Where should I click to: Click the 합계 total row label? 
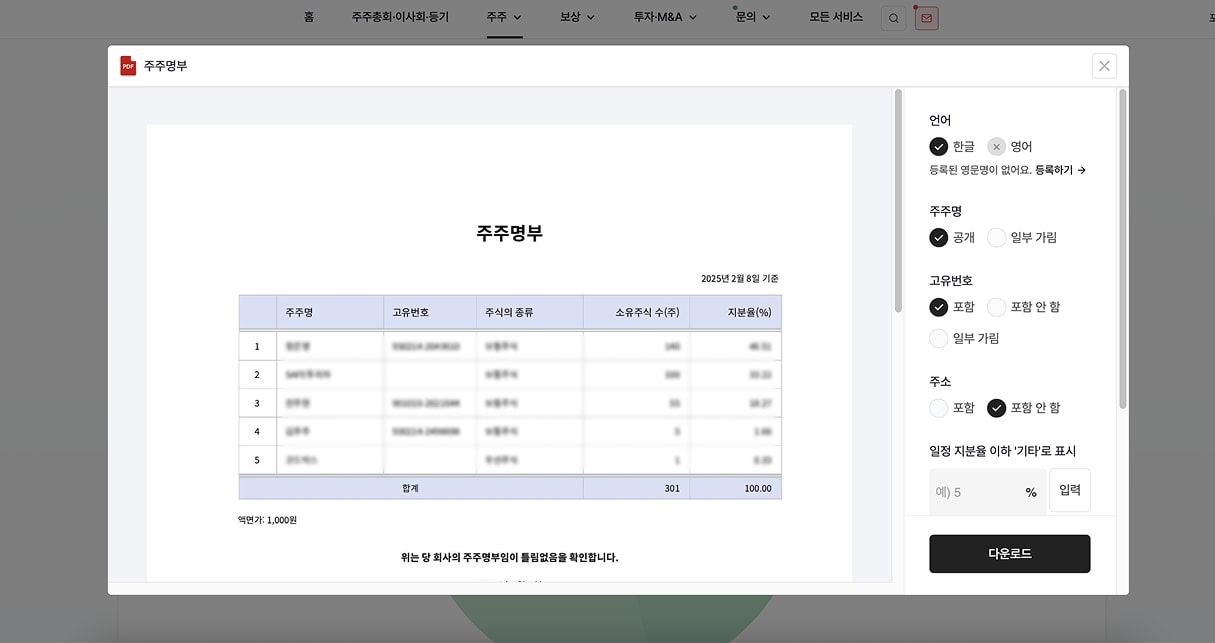410,488
